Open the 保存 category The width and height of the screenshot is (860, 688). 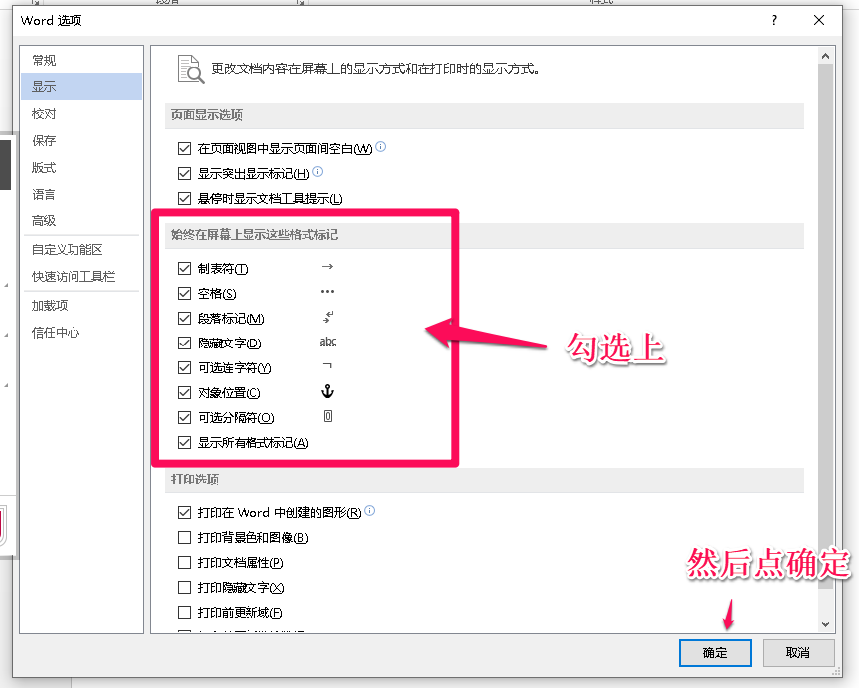tap(81, 140)
